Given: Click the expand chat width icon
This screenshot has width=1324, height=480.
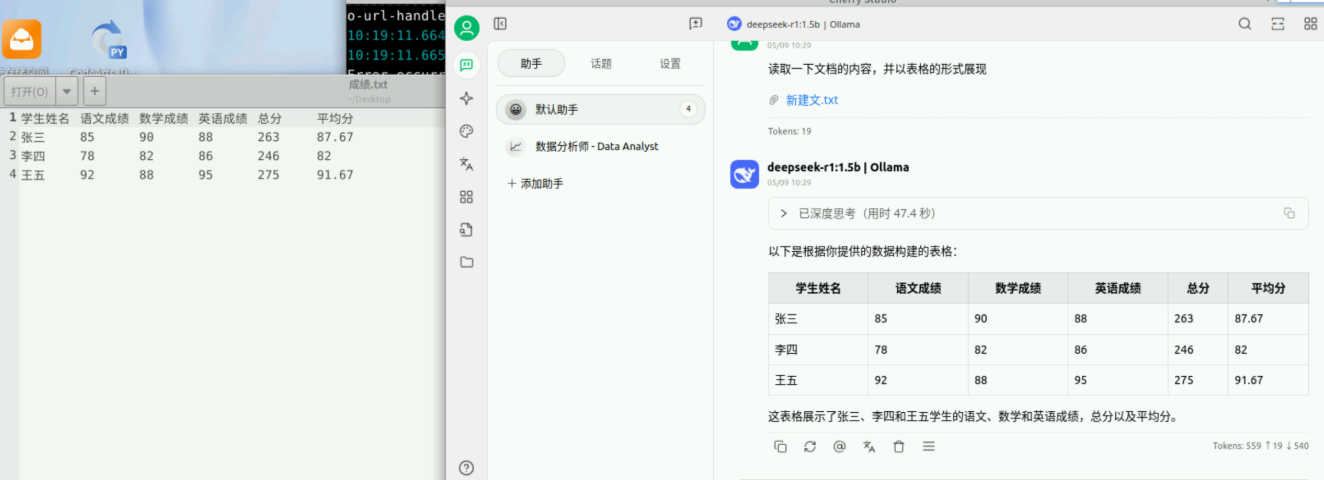Looking at the screenshot, I should coord(1278,24).
